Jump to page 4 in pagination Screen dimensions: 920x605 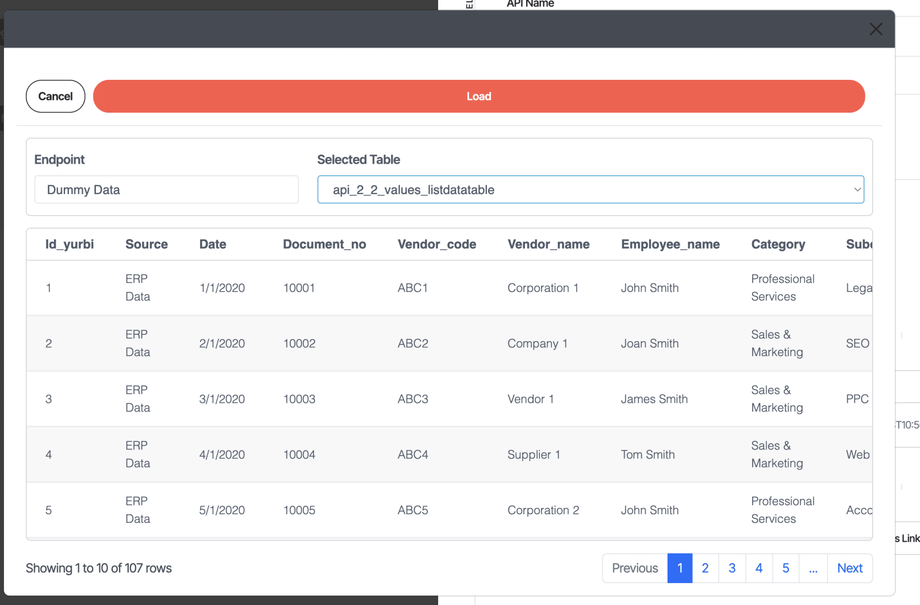(x=759, y=568)
